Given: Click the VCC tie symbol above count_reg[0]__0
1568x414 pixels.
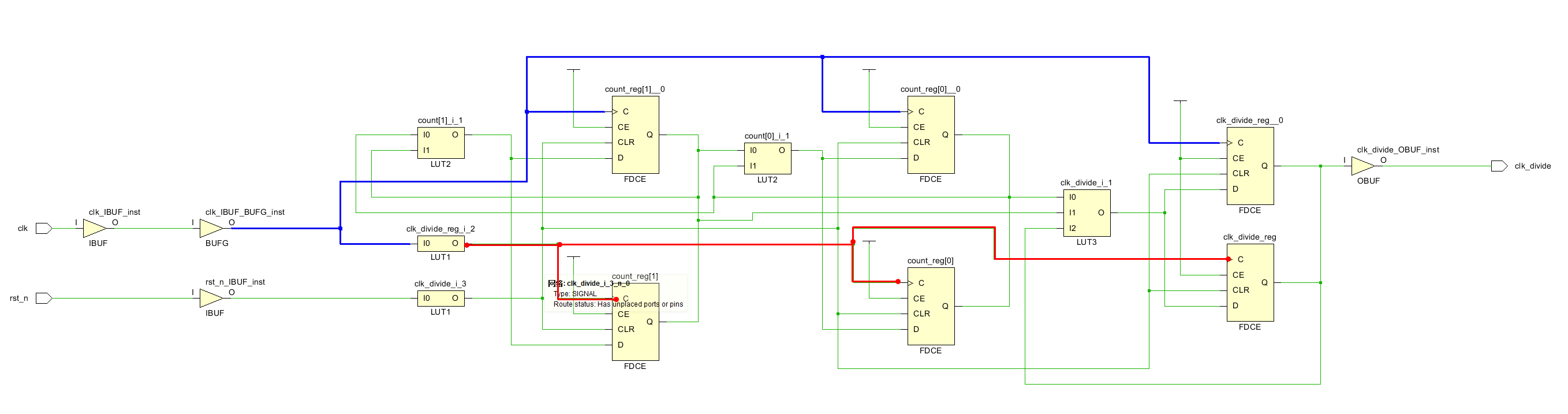Looking at the screenshot, I should [869, 70].
